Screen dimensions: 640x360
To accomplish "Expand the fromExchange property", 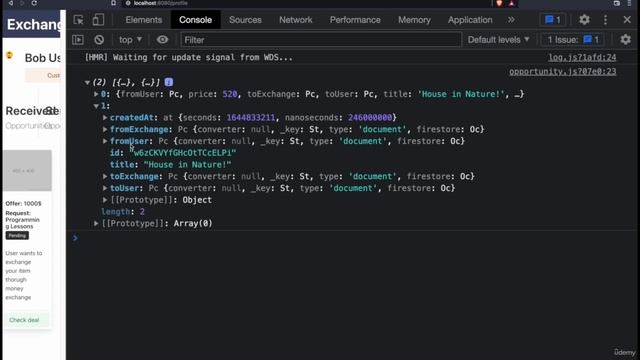I will click(x=105, y=129).
